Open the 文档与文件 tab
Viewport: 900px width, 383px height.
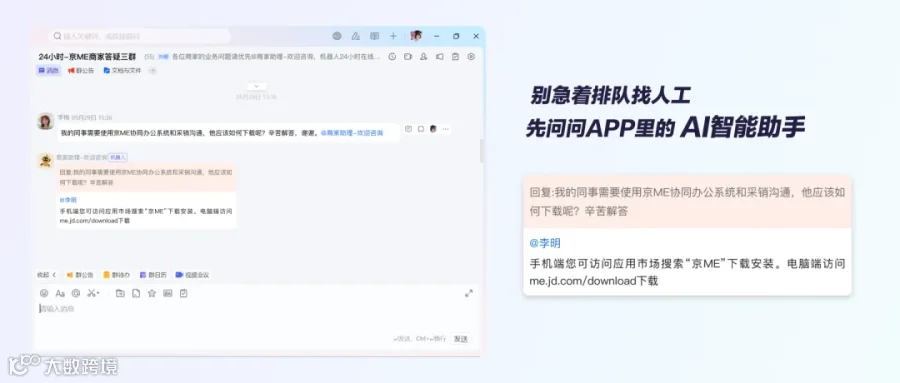point(122,71)
